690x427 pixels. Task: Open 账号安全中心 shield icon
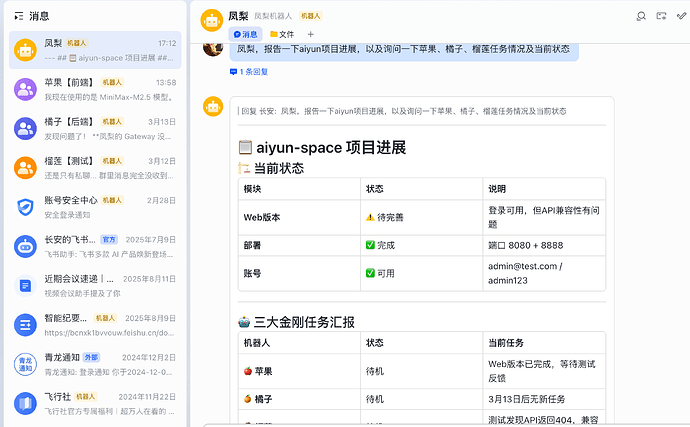[x=25, y=207]
